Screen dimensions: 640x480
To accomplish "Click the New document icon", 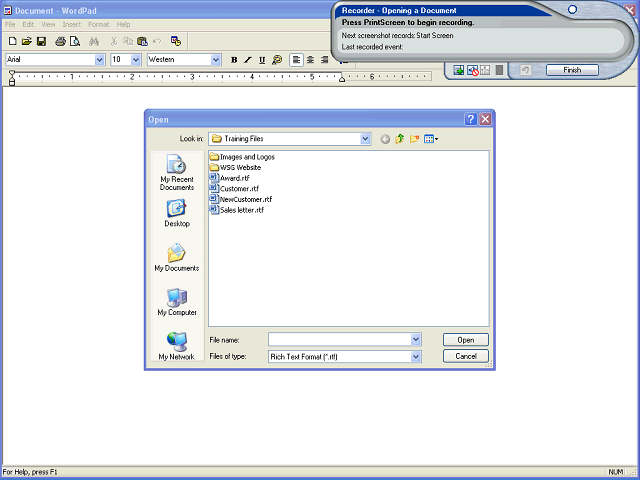I will click(13, 41).
